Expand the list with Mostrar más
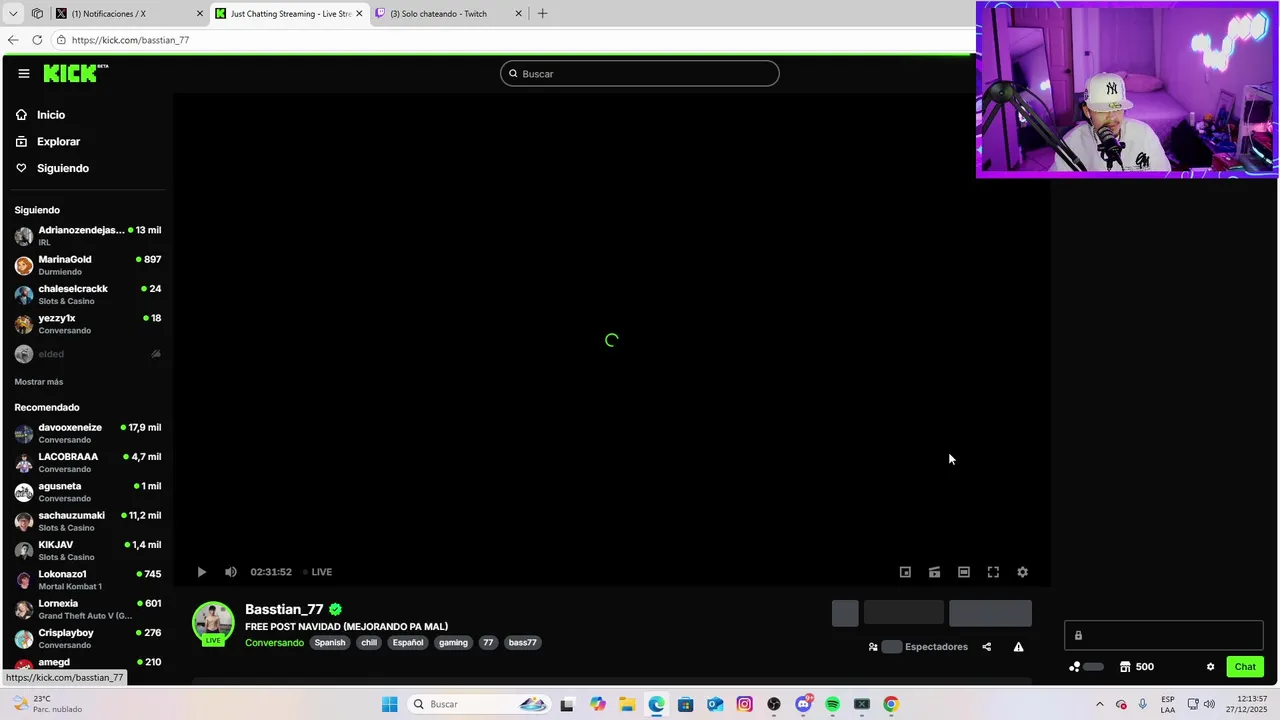The height and width of the screenshot is (720, 1280). coord(39,382)
